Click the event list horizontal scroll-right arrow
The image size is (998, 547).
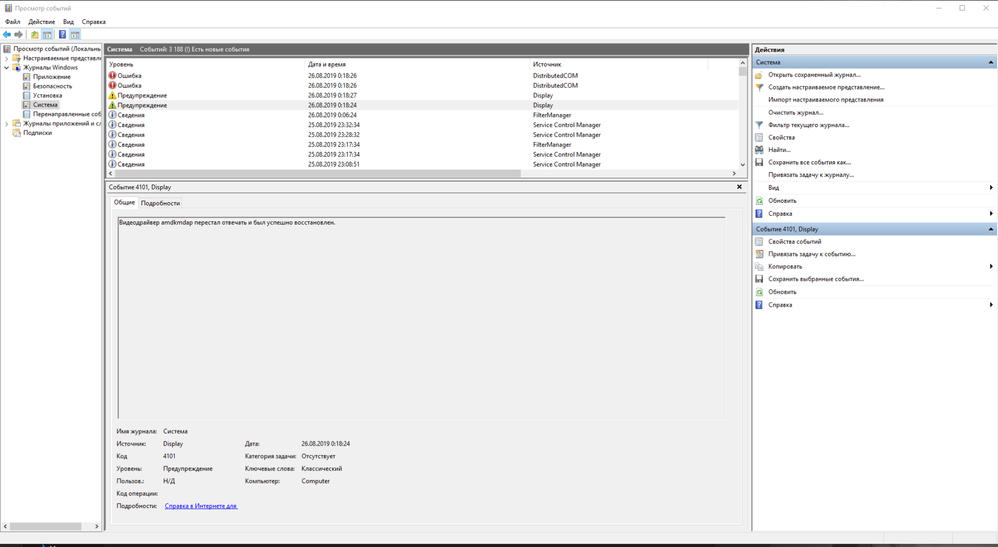(x=734, y=173)
